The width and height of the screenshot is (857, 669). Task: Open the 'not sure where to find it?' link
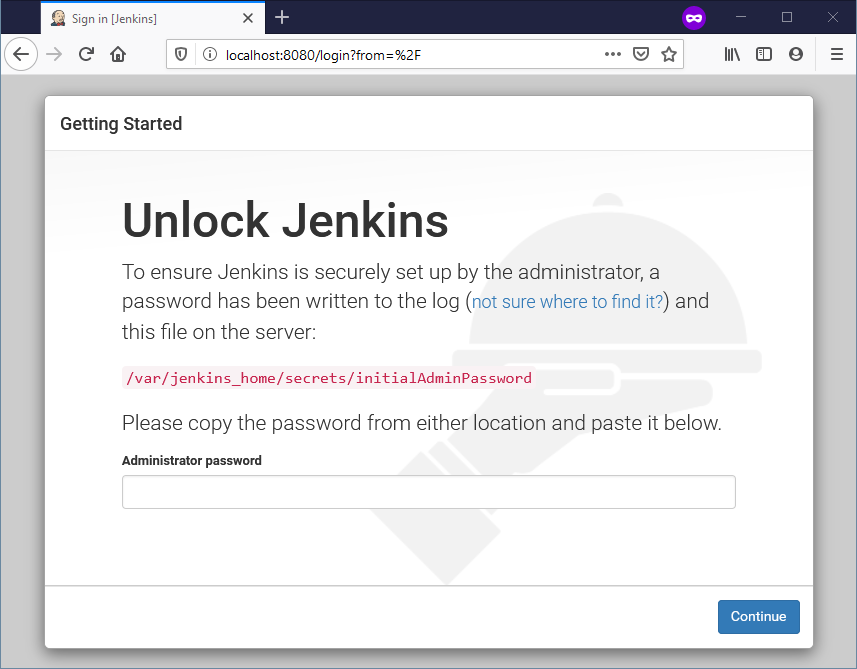tap(566, 301)
